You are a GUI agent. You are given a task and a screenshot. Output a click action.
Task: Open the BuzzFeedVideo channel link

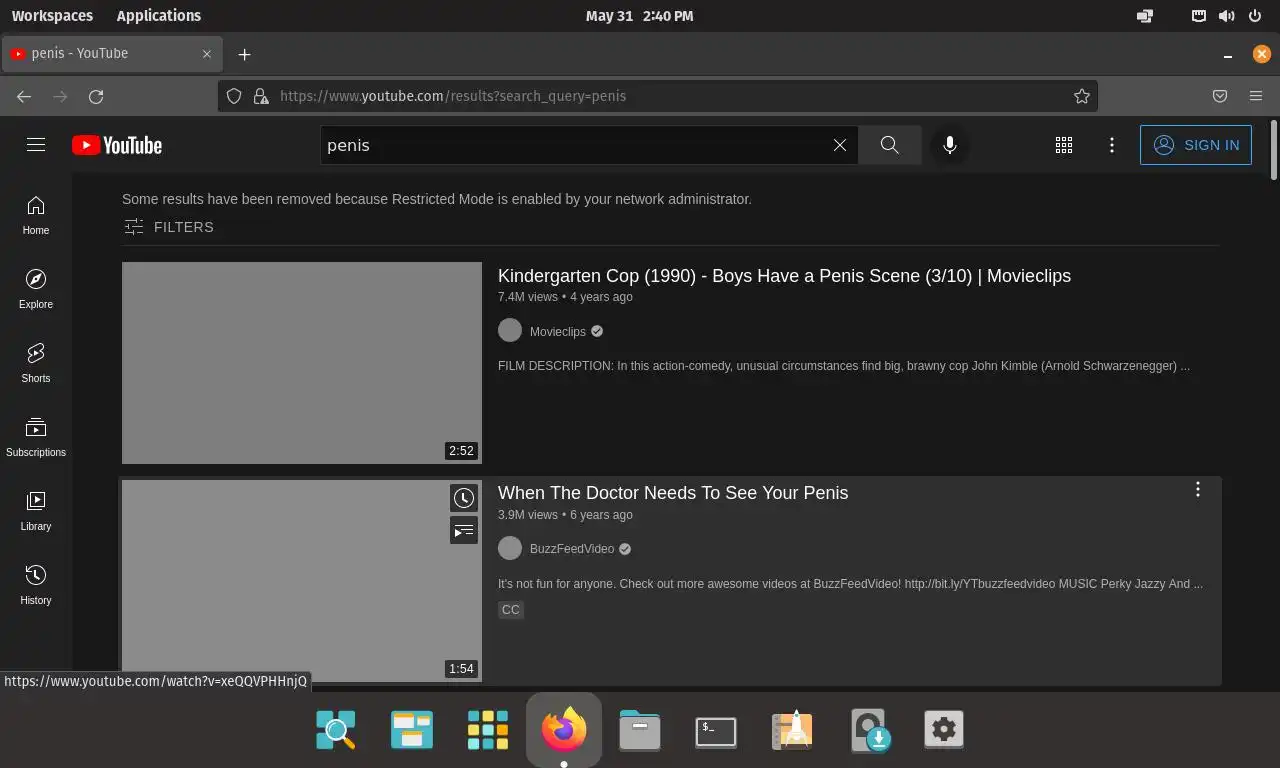click(572, 549)
